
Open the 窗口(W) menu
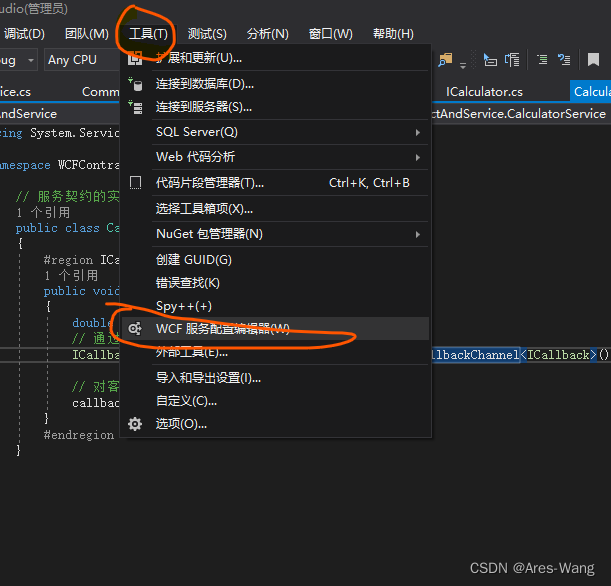[x=330, y=34]
